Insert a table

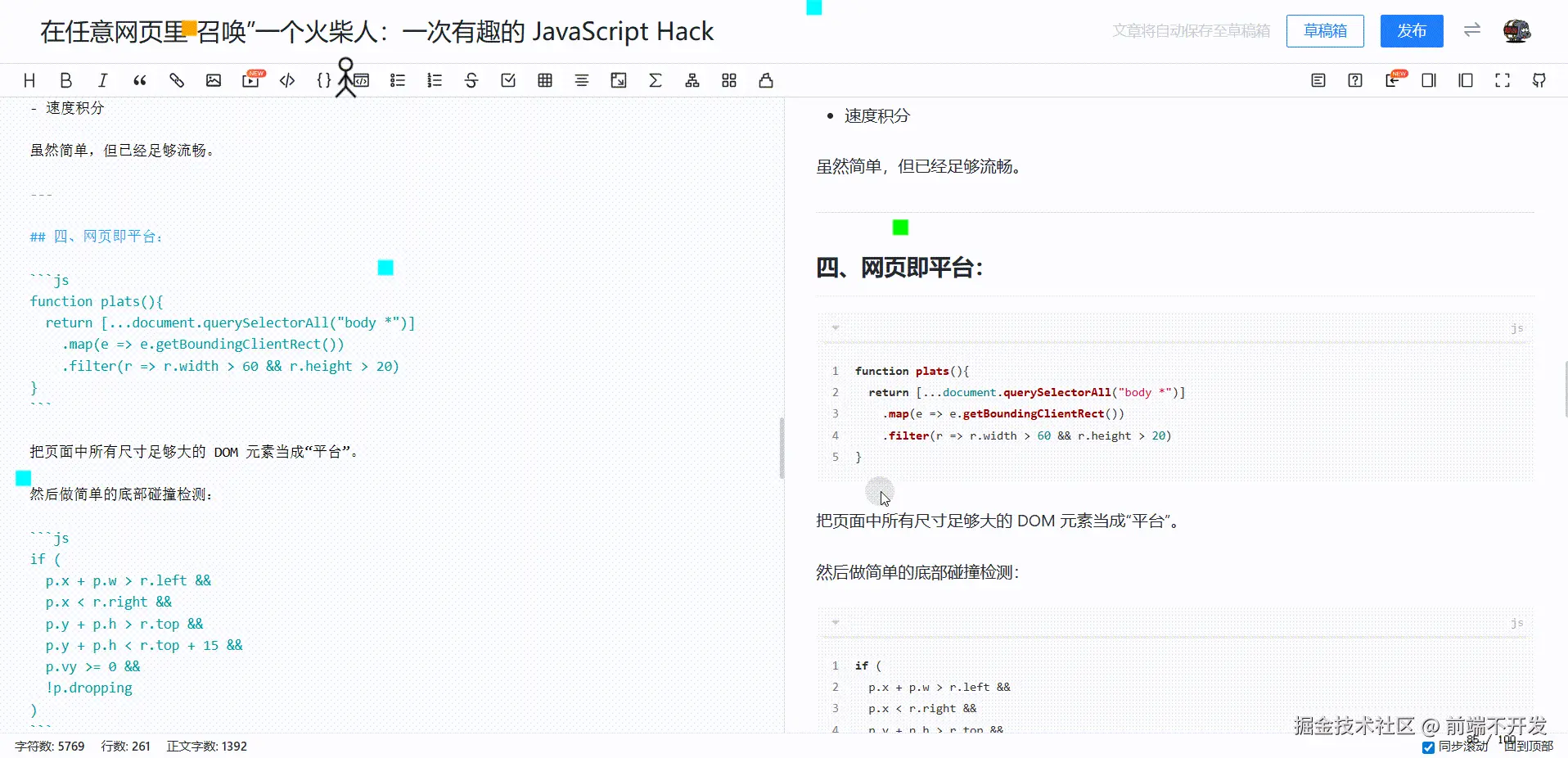(x=544, y=79)
